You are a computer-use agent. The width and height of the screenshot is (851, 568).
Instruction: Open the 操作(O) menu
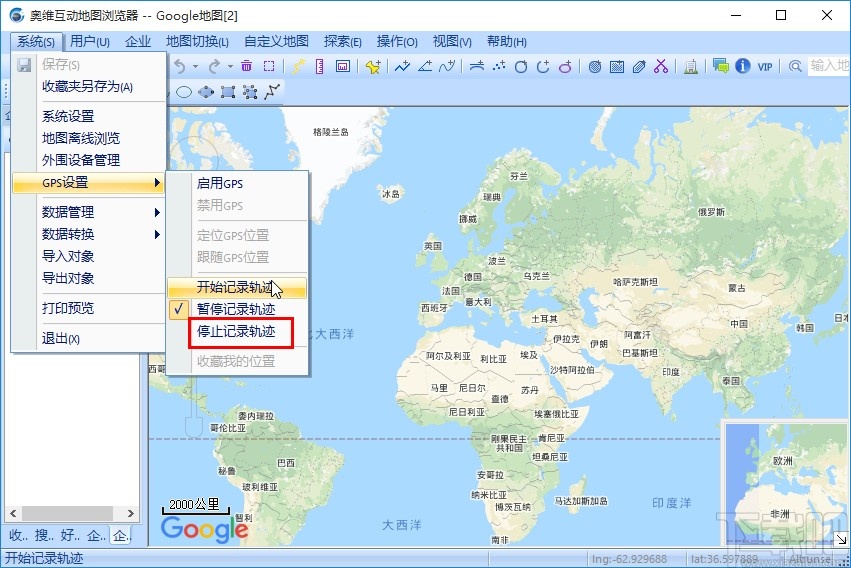click(x=397, y=42)
